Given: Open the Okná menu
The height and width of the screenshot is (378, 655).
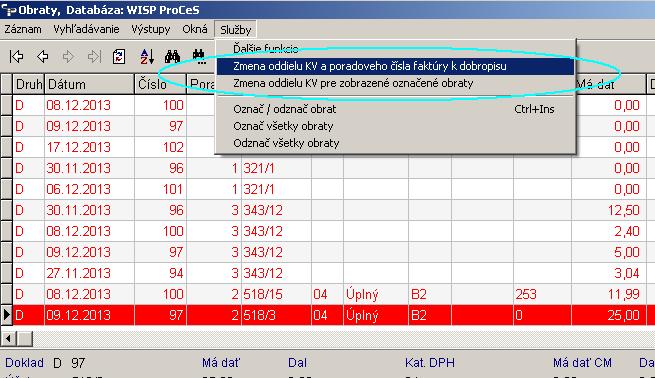Looking at the screenshot, I should [195, 29].
